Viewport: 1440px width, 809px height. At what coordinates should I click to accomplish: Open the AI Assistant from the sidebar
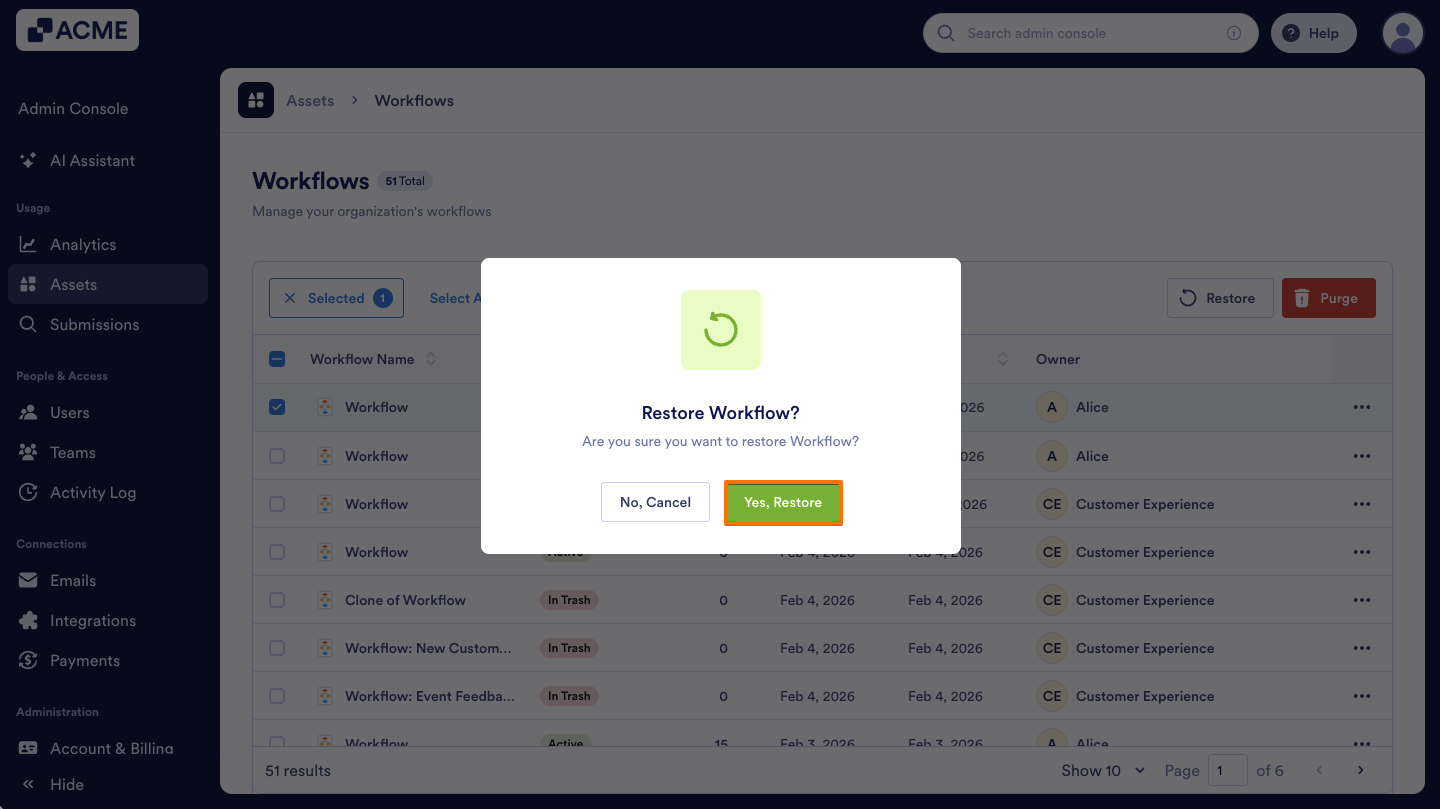[27, 160]
